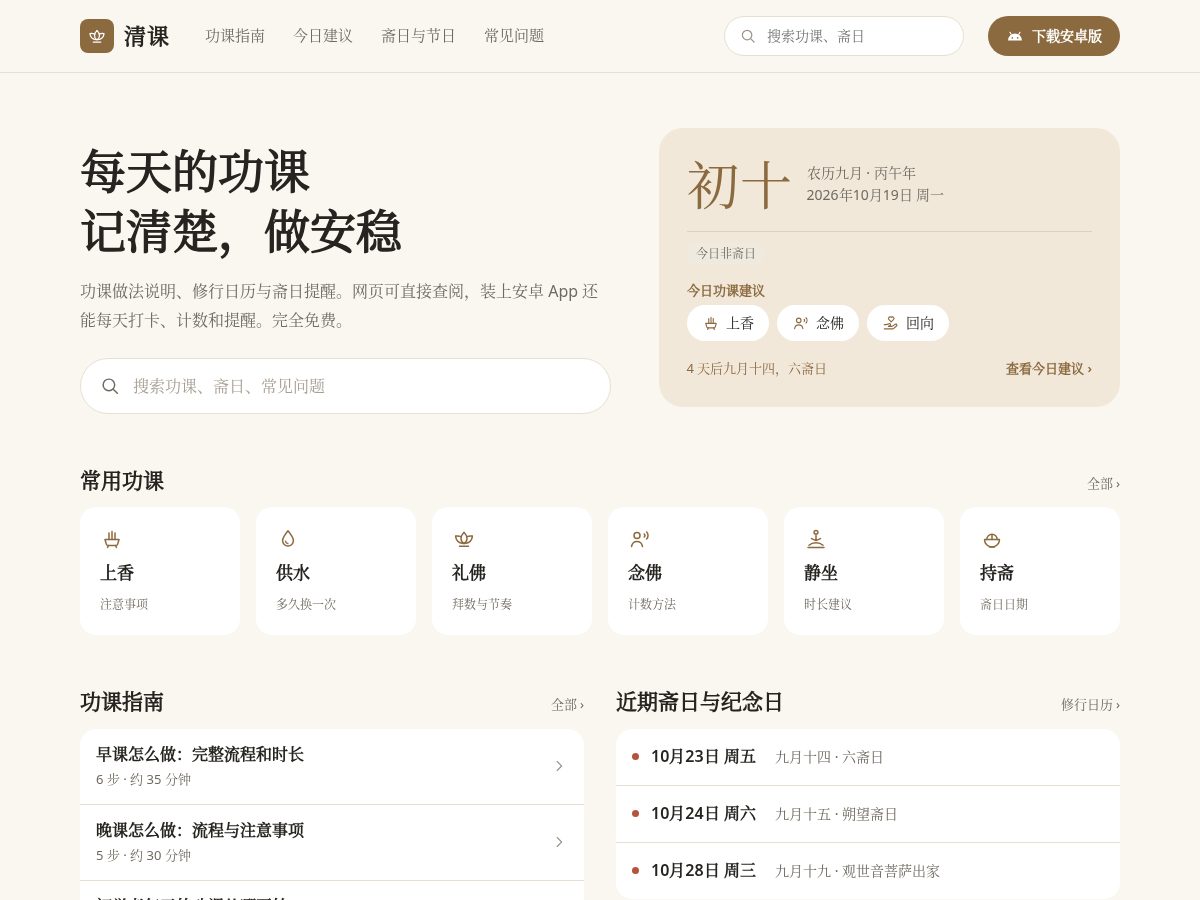Select the 回向 suggestion chip
The height and width of the screenshot is (900, 1200).
coord(908,323)
